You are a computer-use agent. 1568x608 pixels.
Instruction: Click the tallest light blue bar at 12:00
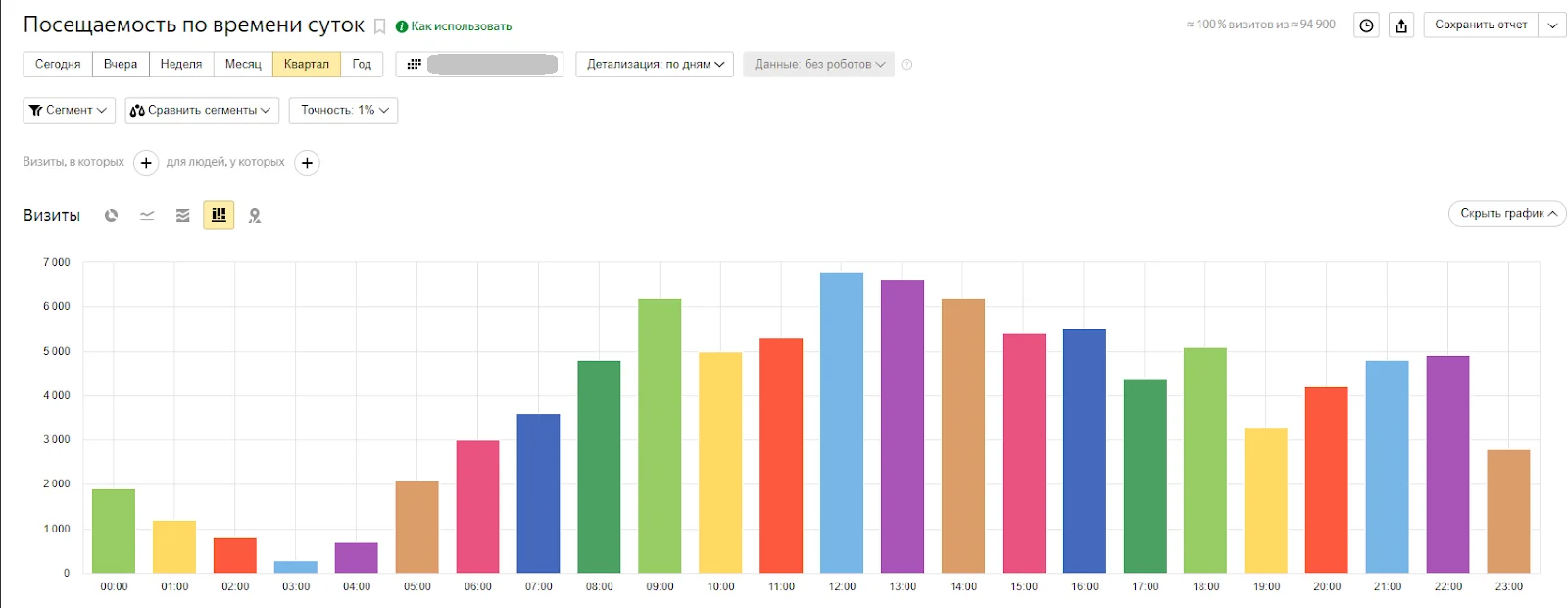pos(842,423)
